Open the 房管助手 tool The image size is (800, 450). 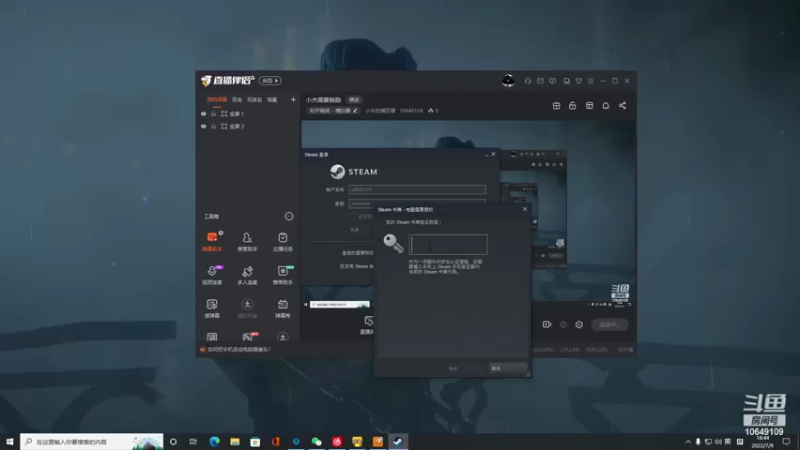point(247,241)
